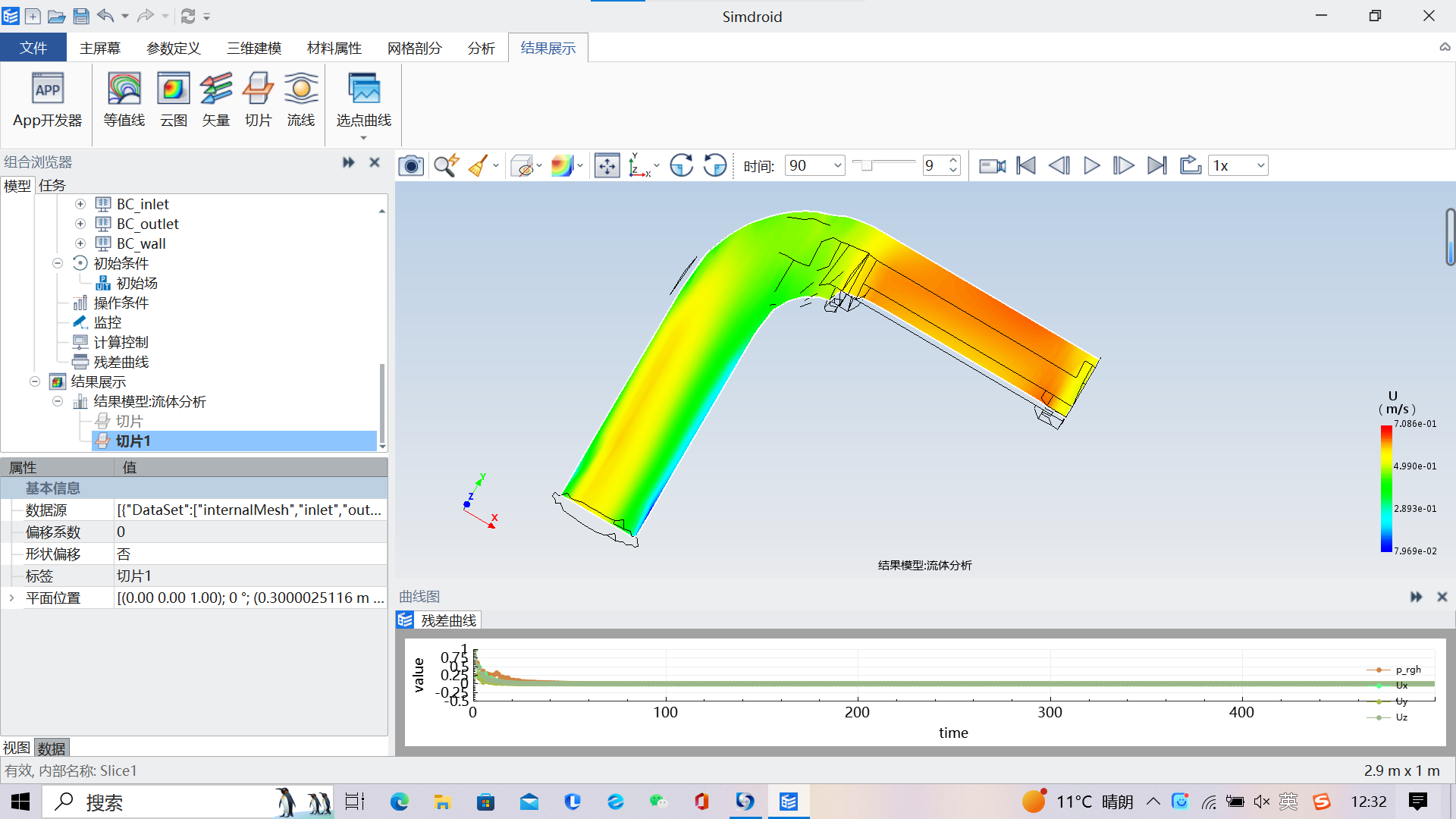Viewport: 1456px width, 819px height.
Task: Switch to the 材料属性 ribbon tab
Action: (x=334, y=48)
